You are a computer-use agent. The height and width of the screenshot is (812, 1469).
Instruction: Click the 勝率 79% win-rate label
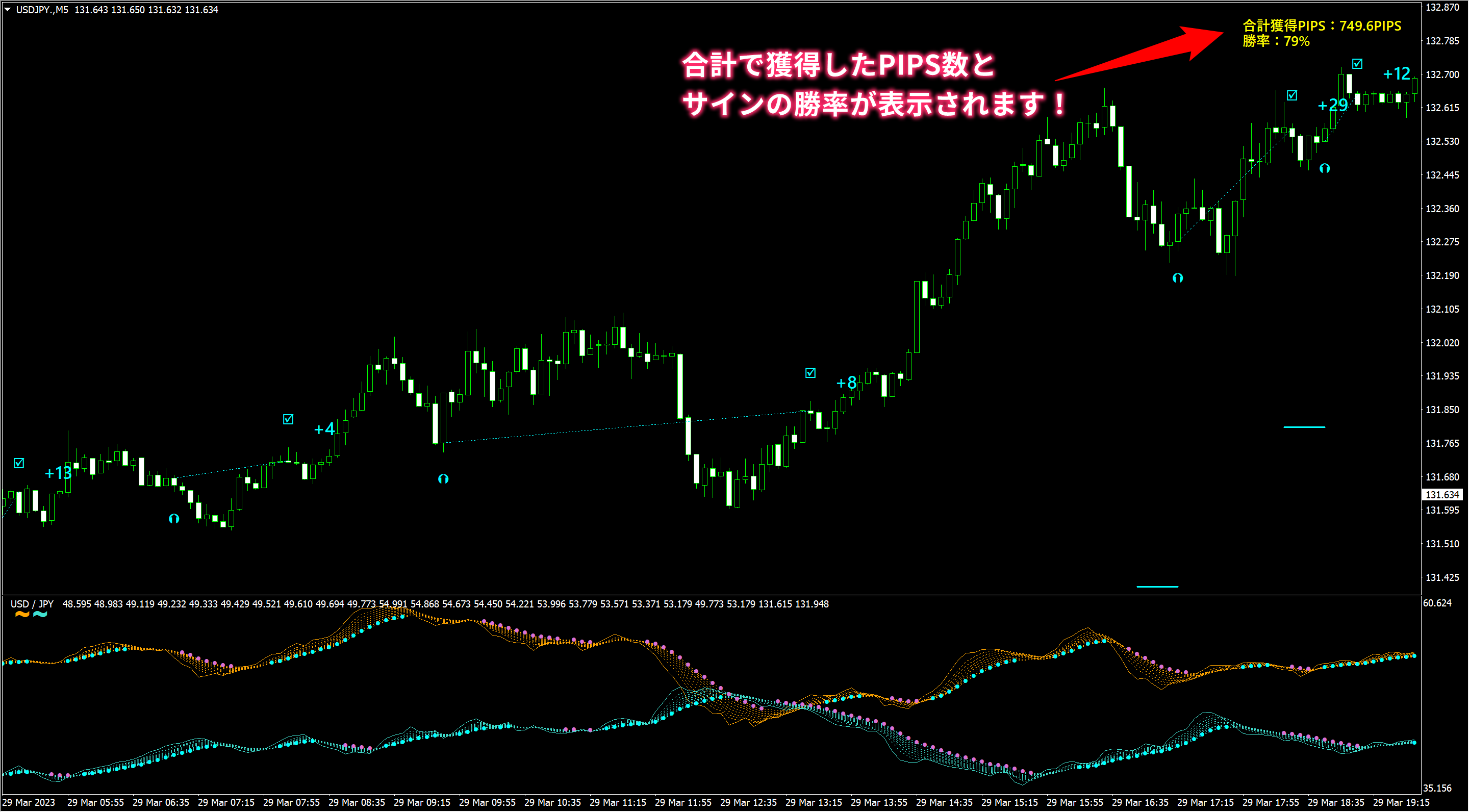click(x=1276, y=41)
